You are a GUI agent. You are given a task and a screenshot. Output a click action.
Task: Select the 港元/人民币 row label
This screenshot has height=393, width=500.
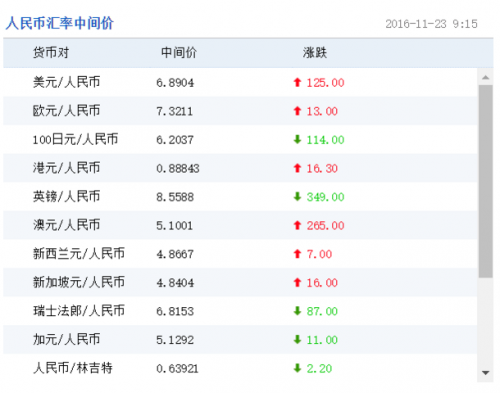pyautogui.click(x=66, y=168)
